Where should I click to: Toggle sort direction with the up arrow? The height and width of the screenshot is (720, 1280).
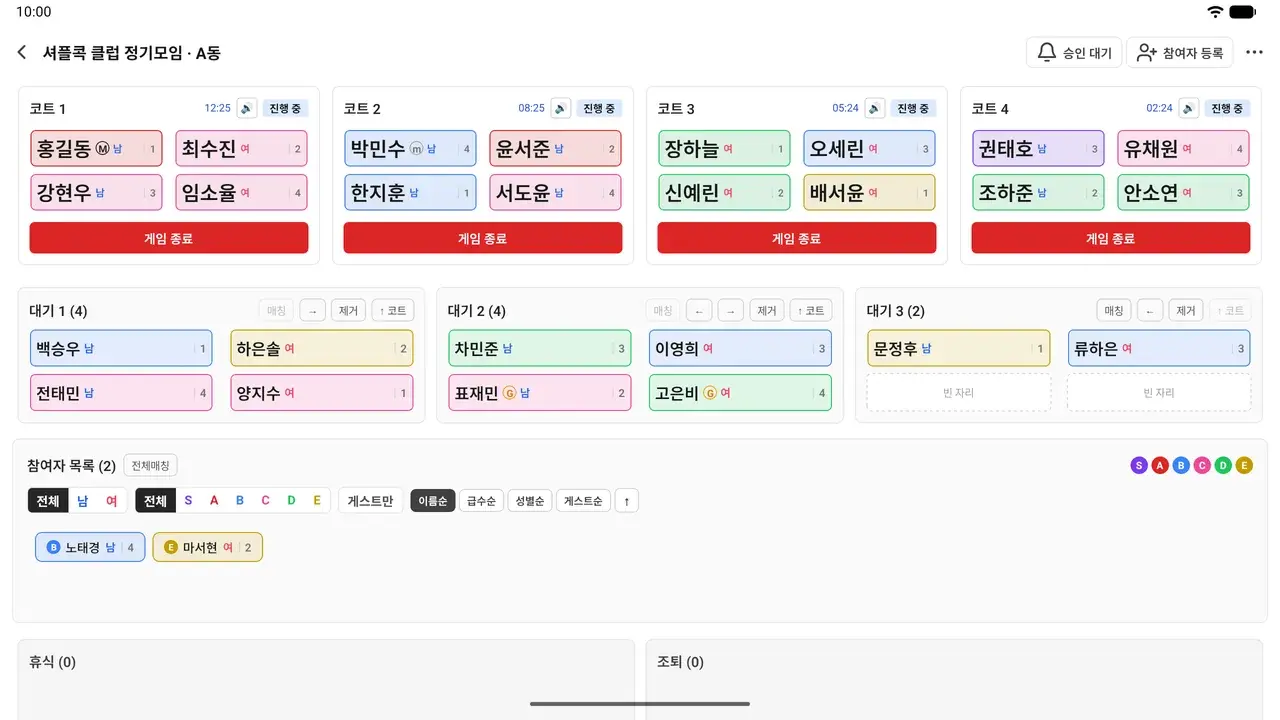pyautogui.click(x=626, y=501)
